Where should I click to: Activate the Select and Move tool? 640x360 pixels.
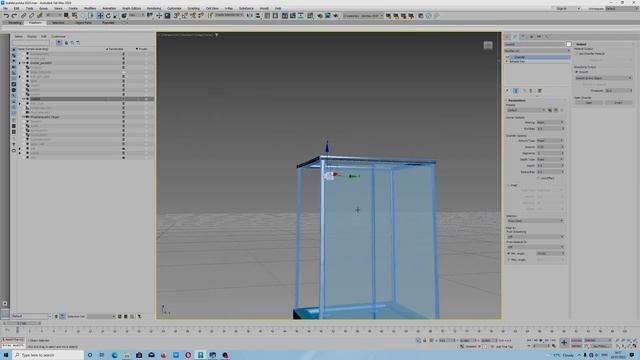click(x=100, y=16)
